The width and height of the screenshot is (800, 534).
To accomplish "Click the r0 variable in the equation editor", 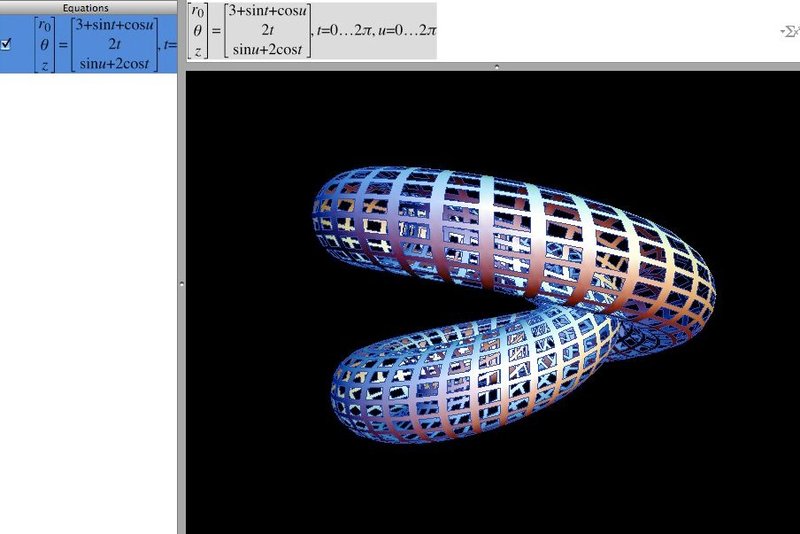I will tap(202, 13).
